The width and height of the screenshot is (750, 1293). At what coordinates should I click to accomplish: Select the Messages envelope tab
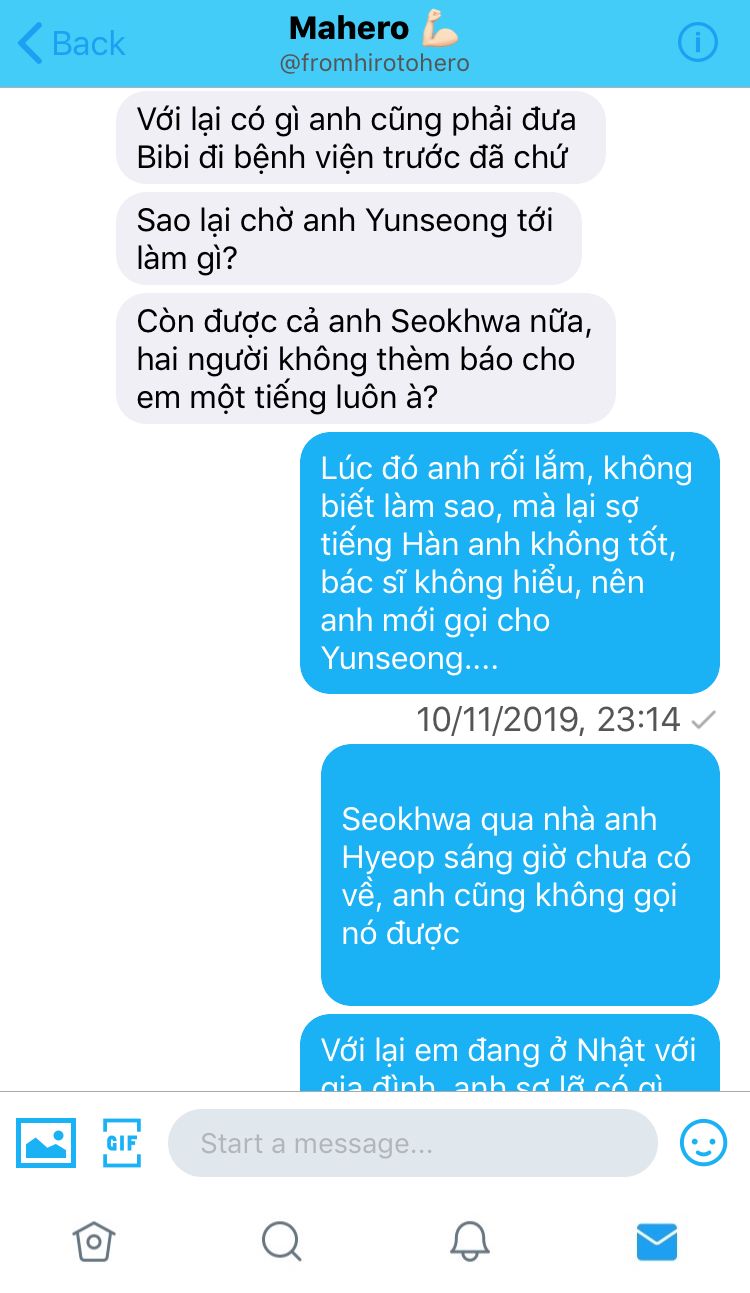click(x=657, y=1242)
